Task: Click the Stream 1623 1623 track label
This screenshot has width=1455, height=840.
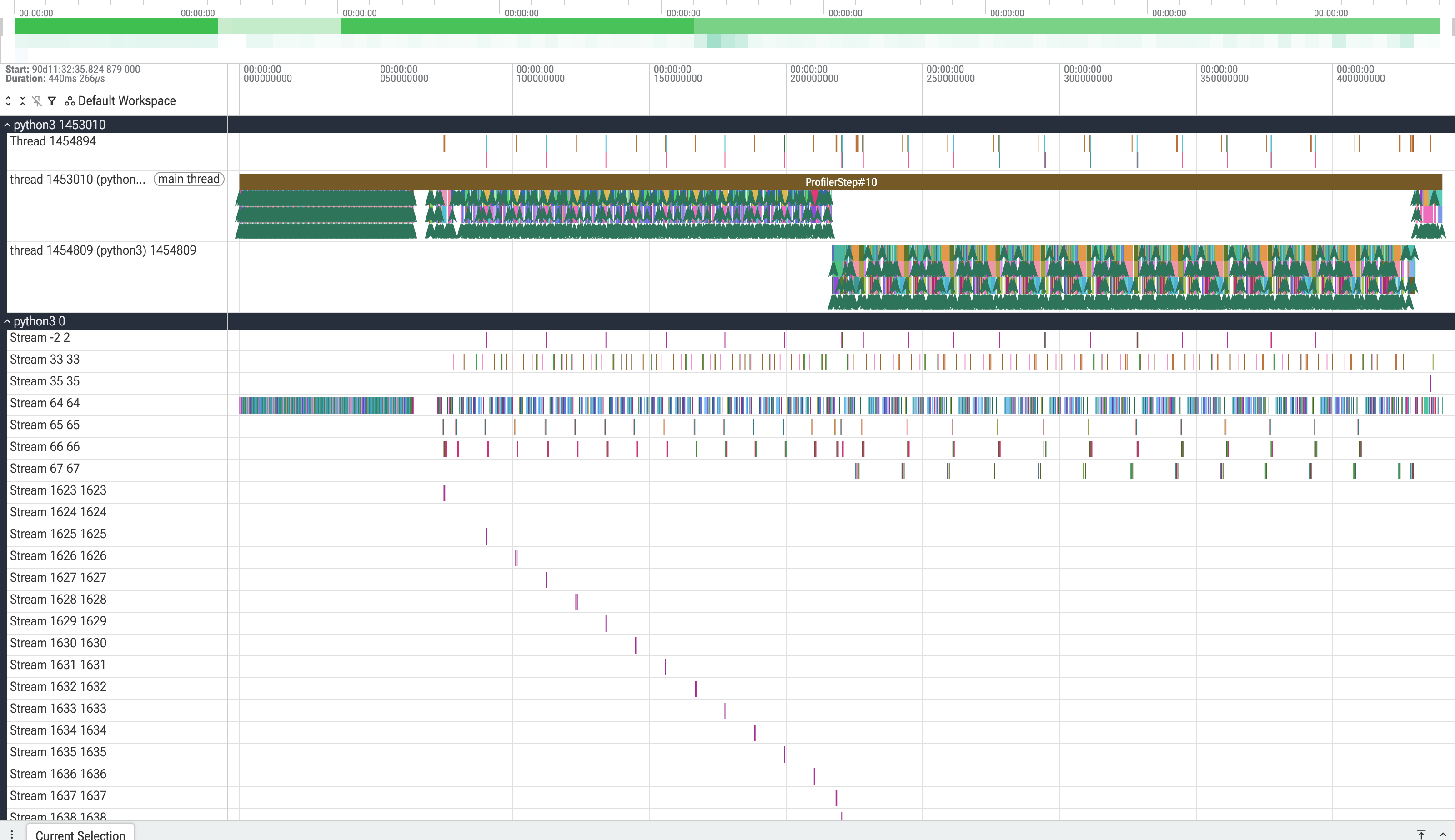Action: tap(58, 490)
